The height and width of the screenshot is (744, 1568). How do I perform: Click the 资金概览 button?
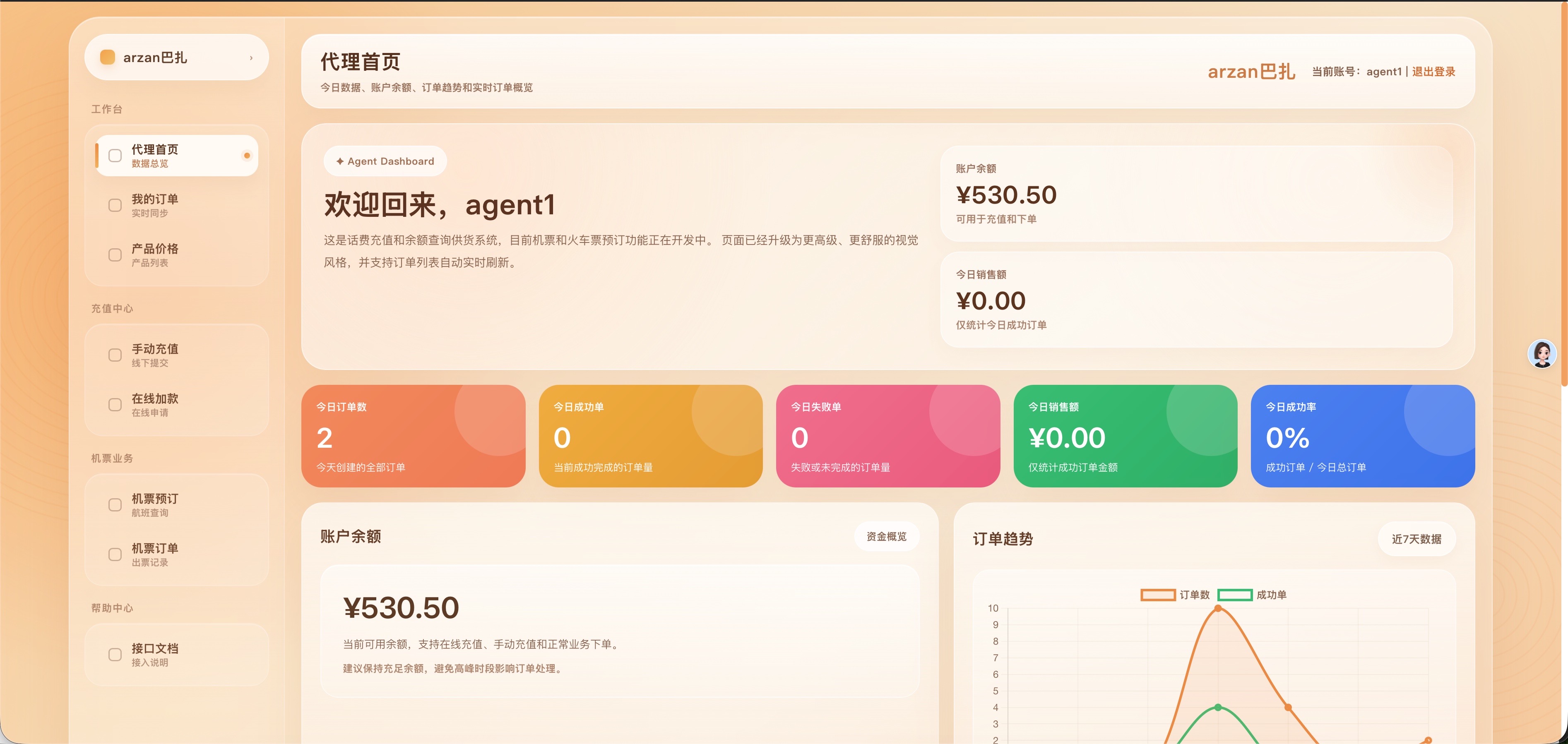(x=886, y=537)
